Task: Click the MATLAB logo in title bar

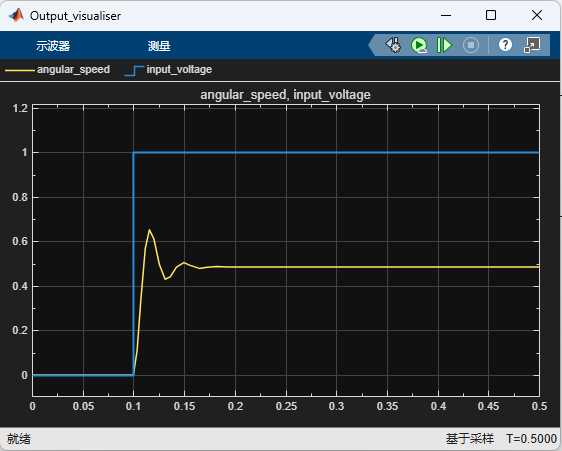Action: [x=16, y=15]
